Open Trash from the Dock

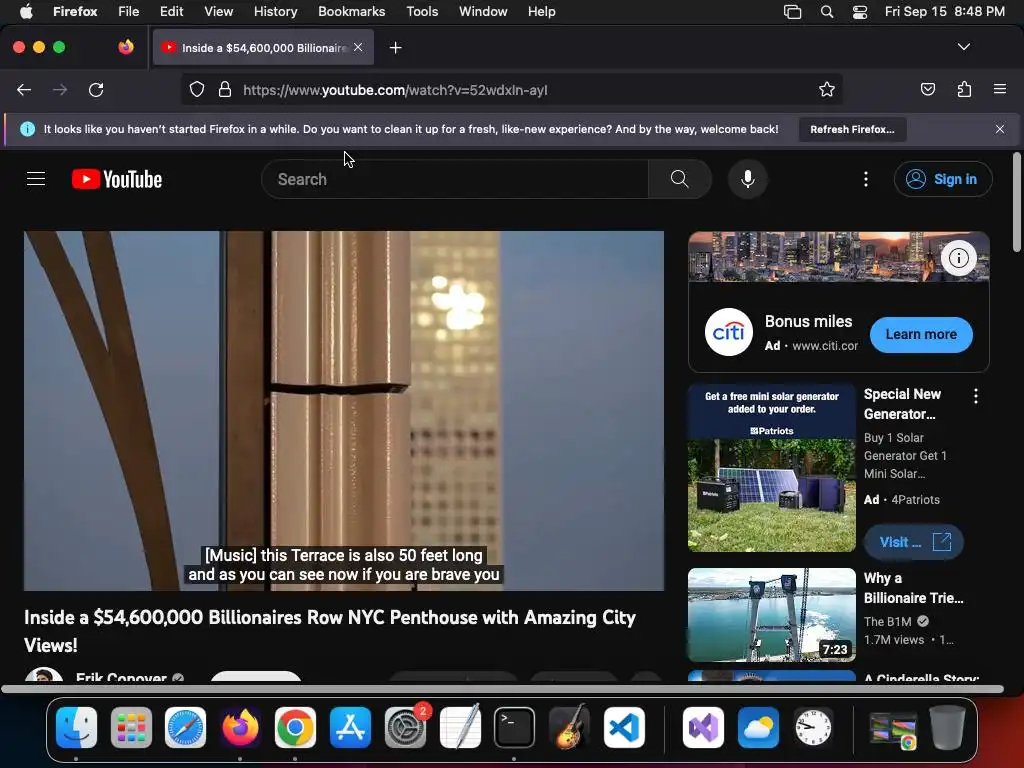tap(947, 727)
